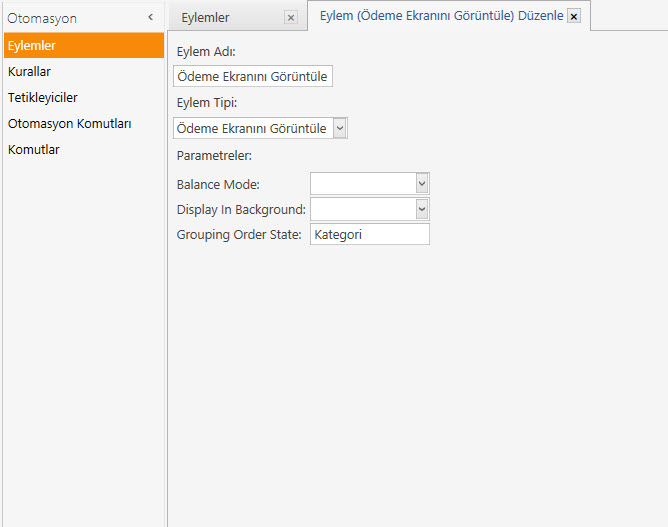Click the Eylem Tipi combo box value
The width and height of the screenshot is (668, 527).
coord(252,128)
